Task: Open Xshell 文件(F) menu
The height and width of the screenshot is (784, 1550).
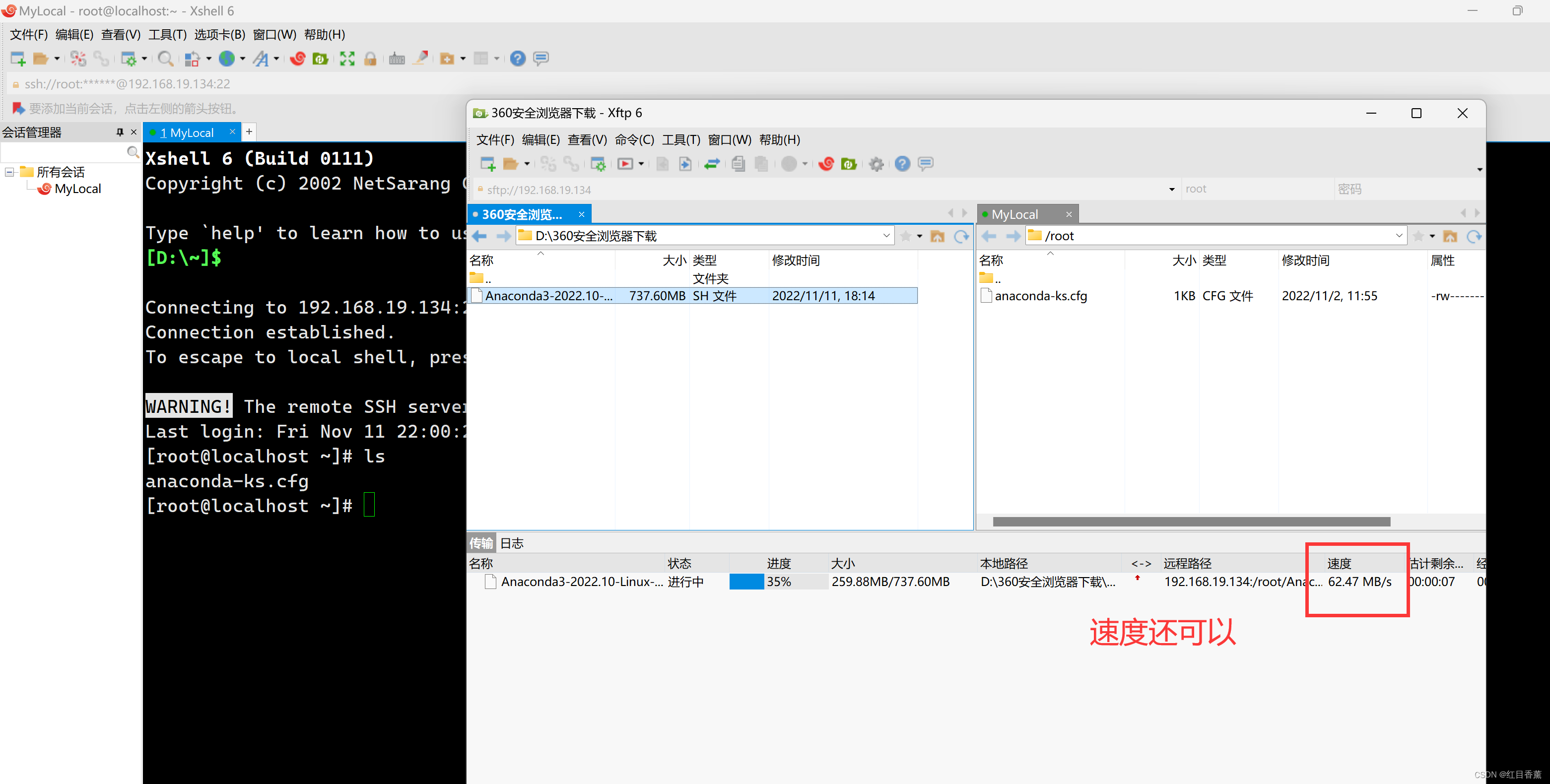Action: (28, 34)
